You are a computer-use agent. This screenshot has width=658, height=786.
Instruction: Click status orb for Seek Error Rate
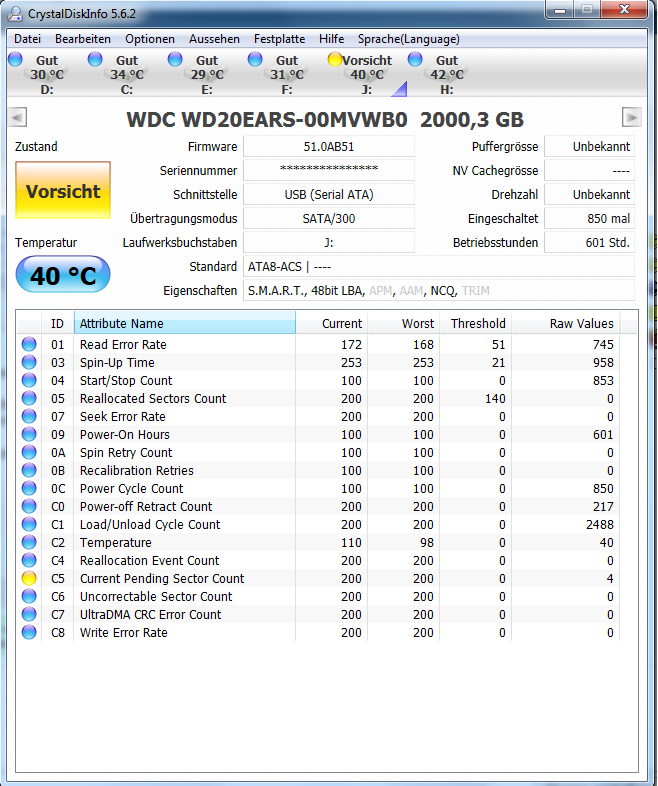pyautogui.click(x=29, y=416)
